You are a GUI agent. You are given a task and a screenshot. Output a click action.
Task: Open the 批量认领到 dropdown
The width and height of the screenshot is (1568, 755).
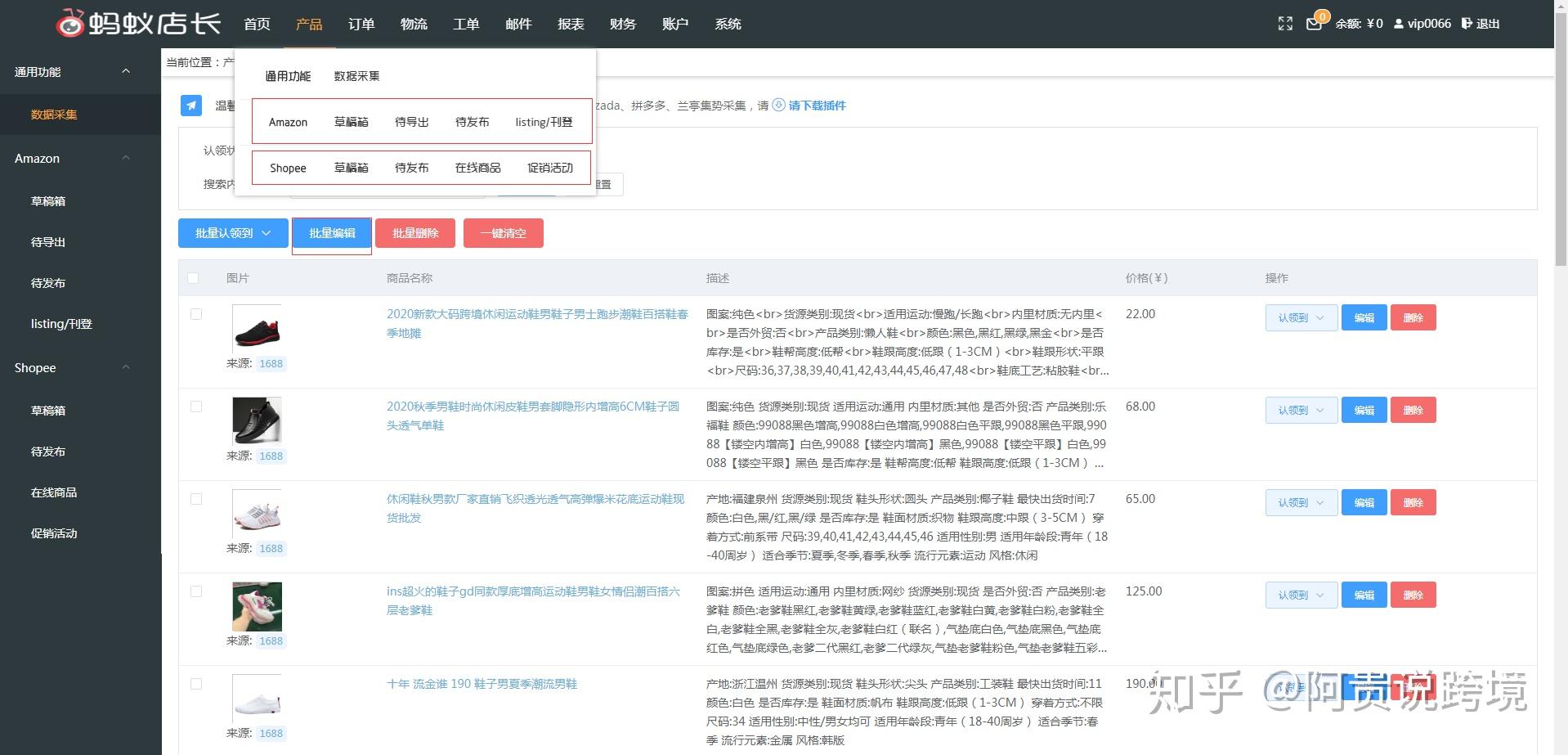point(233,233)
